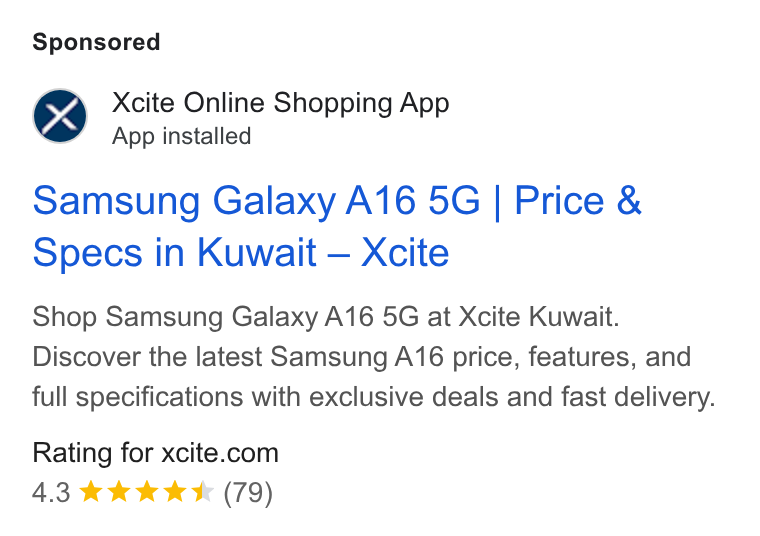The width and height of the screenshot is (760, 536).
Task: Click 'Shop Samsung Galaxy A16 5G' description line
Action: [326, 317]
